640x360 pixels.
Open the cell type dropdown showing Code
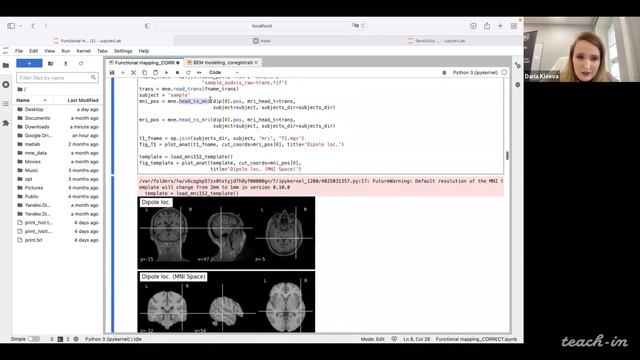pos(224,73)
